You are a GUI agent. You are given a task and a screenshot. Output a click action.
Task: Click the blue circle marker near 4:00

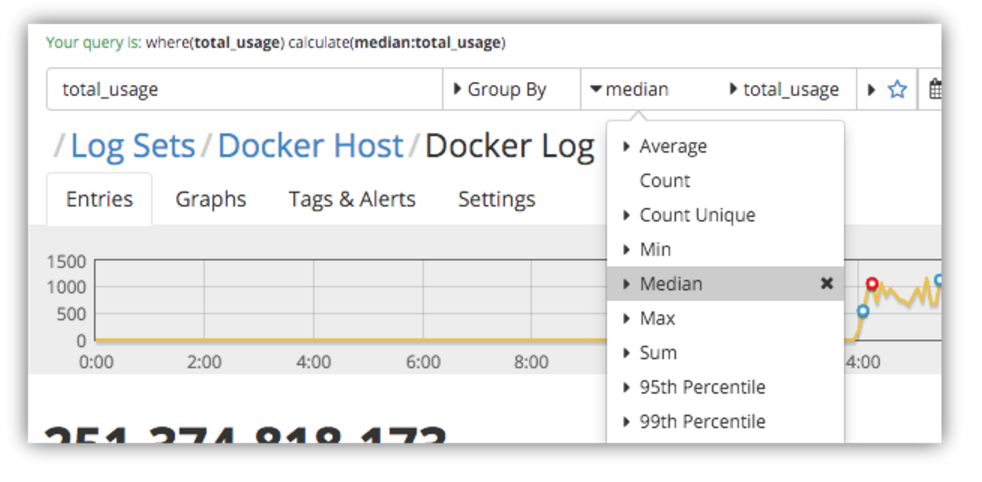point(862,312)
